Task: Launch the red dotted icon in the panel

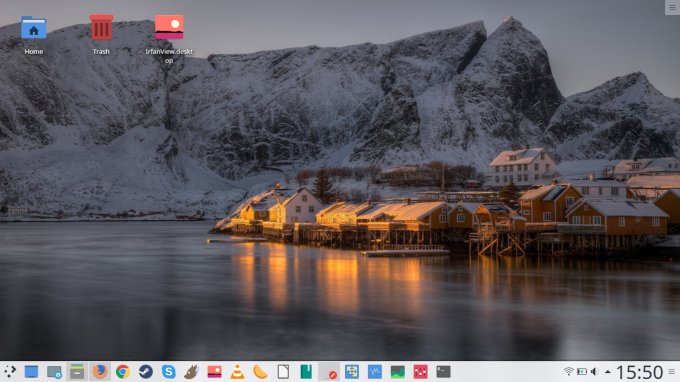Action: point(420,372)
